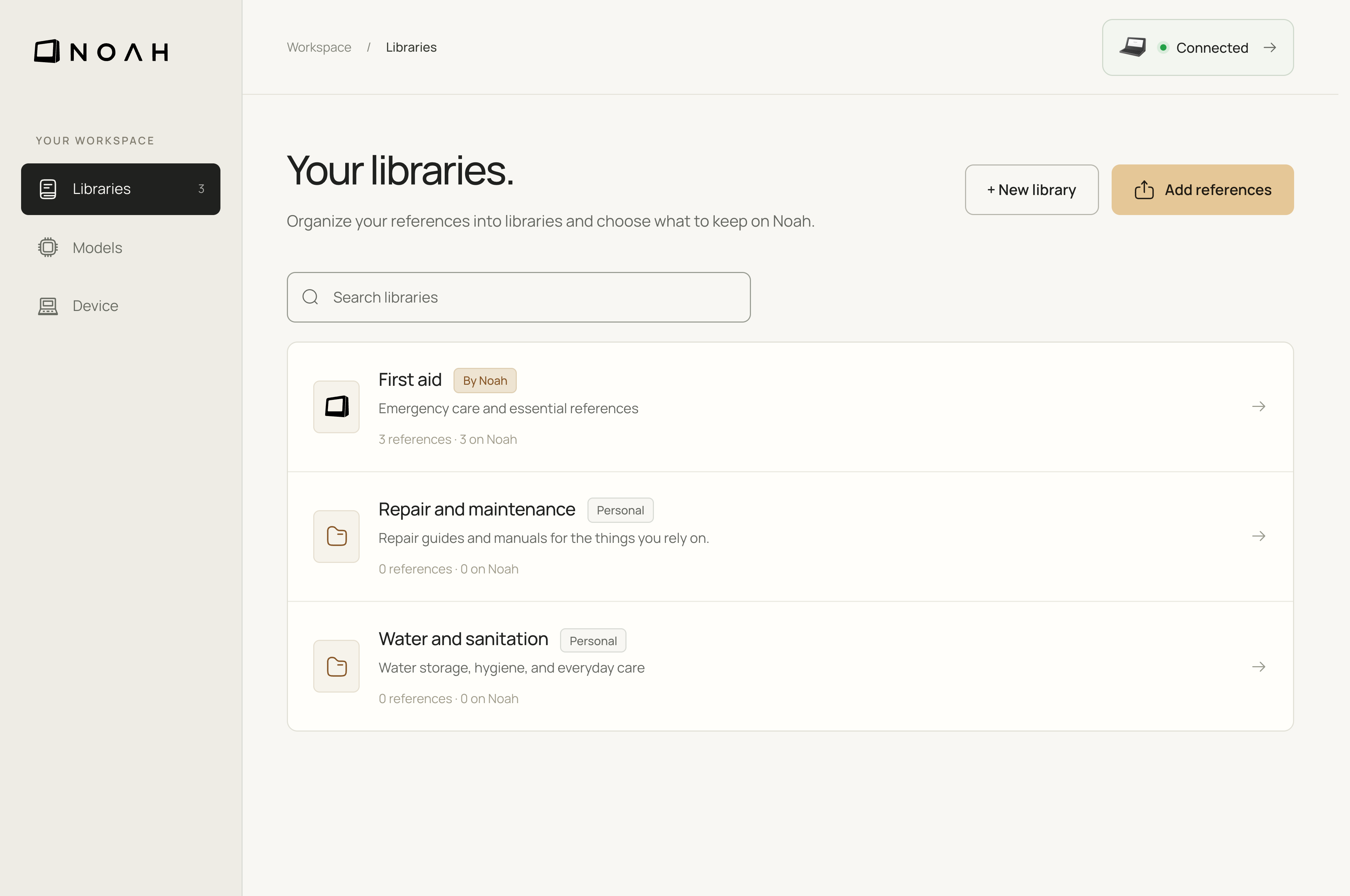
Task: Click the By Noah tag
Action: (x=485, y=381)
